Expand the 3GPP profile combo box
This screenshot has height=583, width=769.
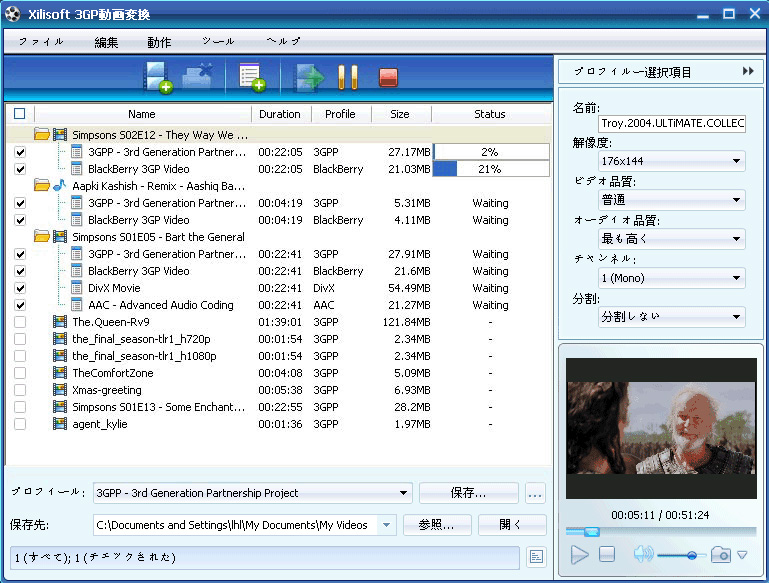tap(252, 493)
